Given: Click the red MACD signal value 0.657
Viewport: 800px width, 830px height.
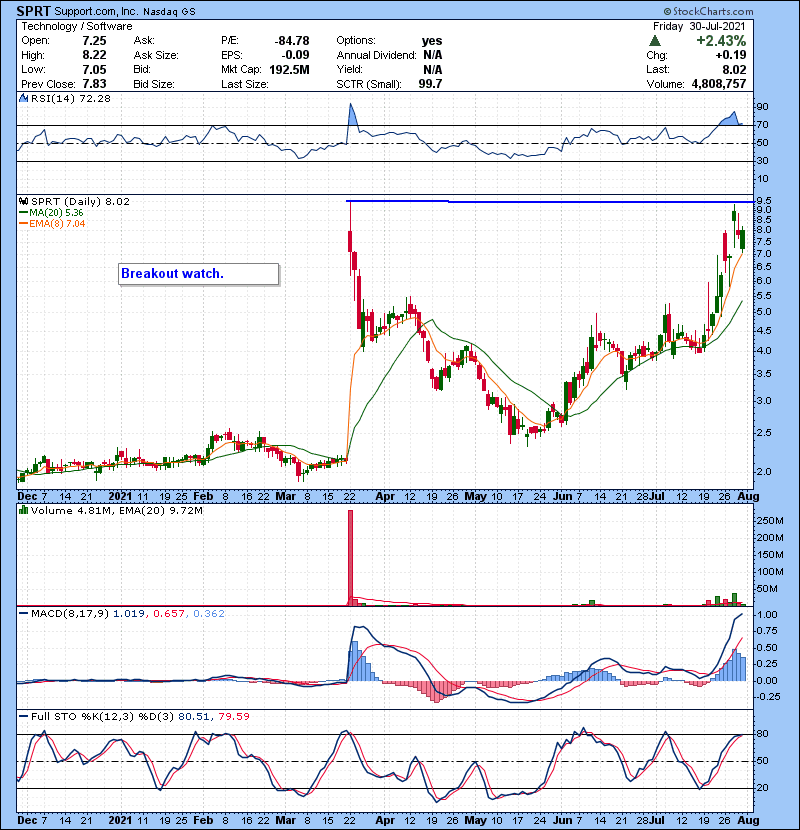Looking at the screenshot, I should pyautogui.click(x=168, y=614).
